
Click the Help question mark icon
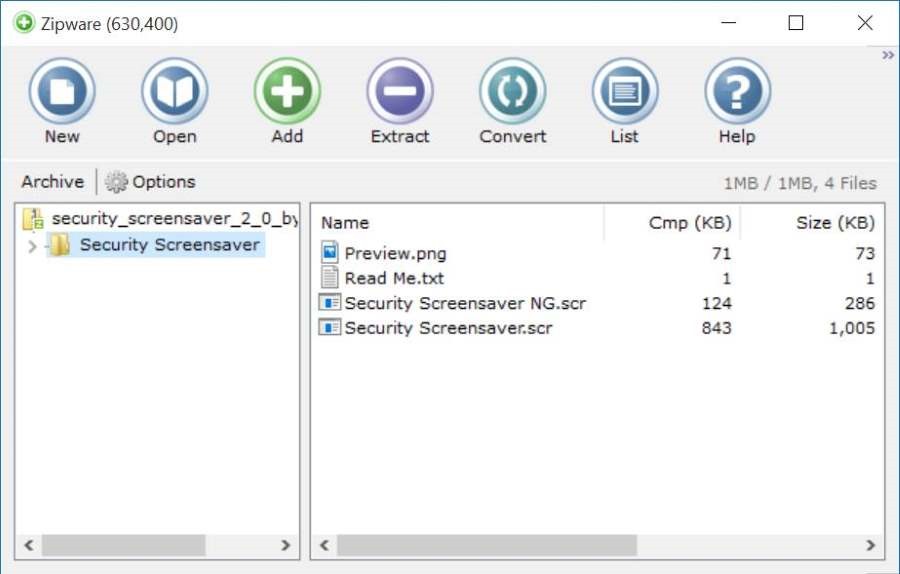click(737, 92)
